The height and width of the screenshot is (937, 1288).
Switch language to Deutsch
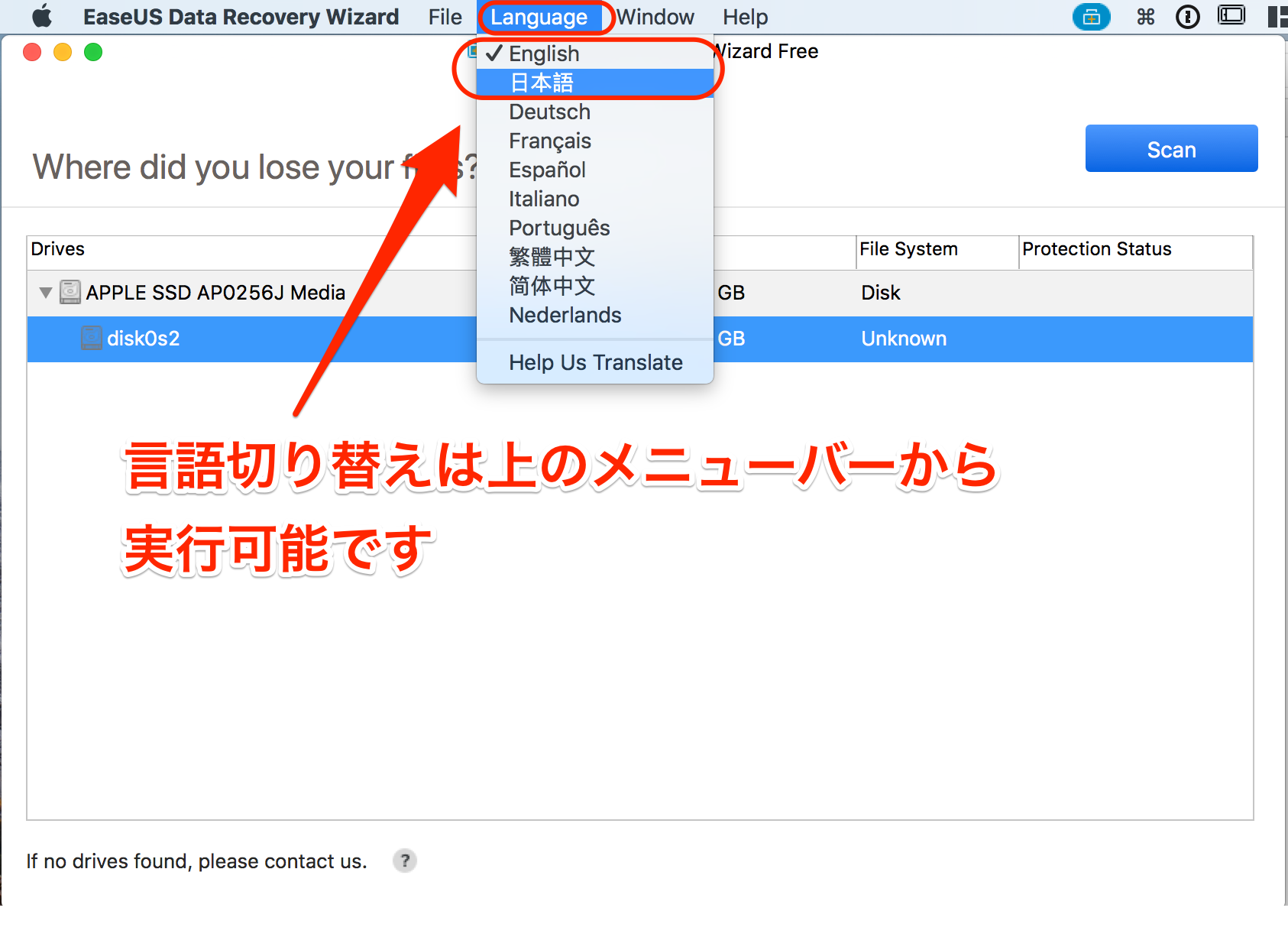point(549,112)
